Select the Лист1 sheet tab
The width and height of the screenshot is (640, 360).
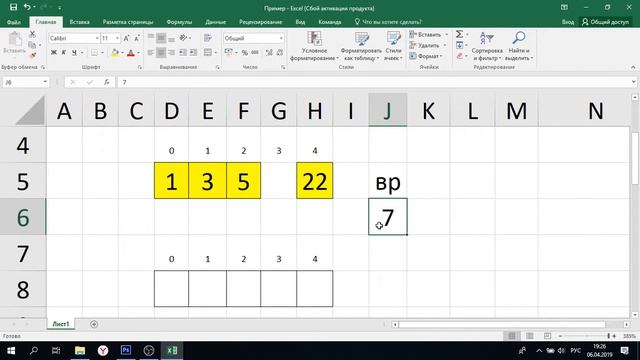[x=61, y=324]
